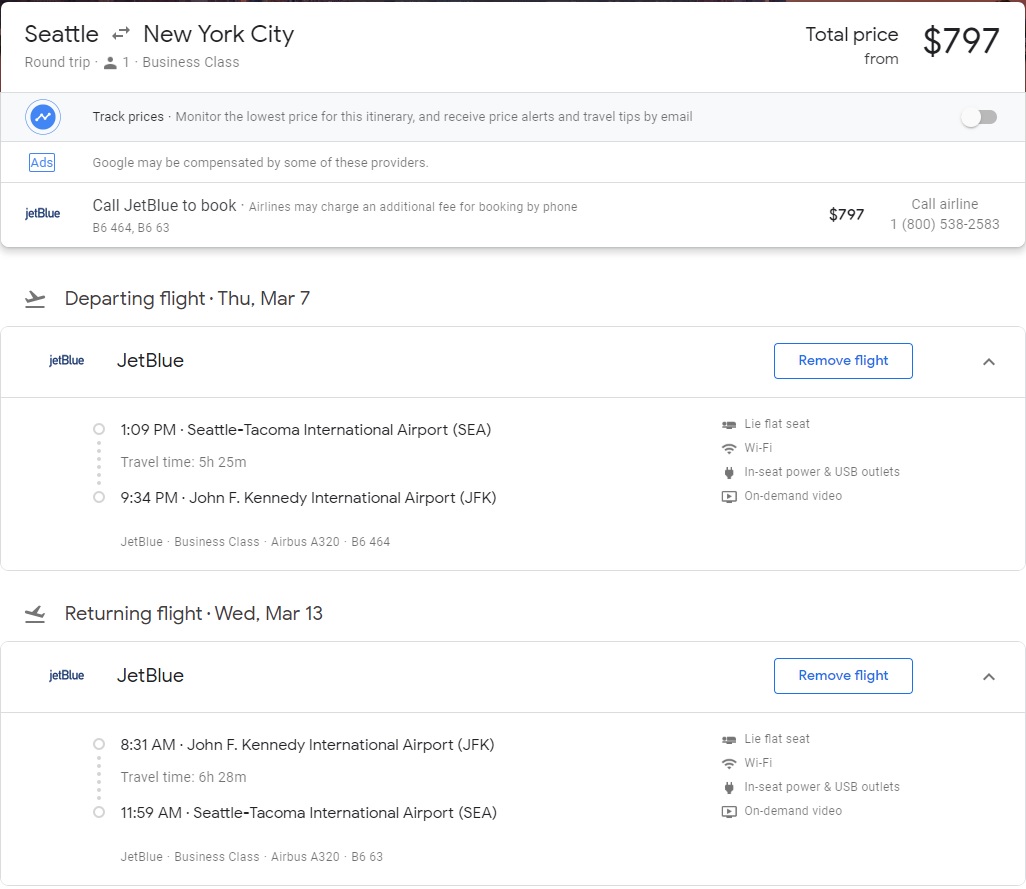Enable the Track prices toggle
Screen dimensions: 1026x889
979,117
